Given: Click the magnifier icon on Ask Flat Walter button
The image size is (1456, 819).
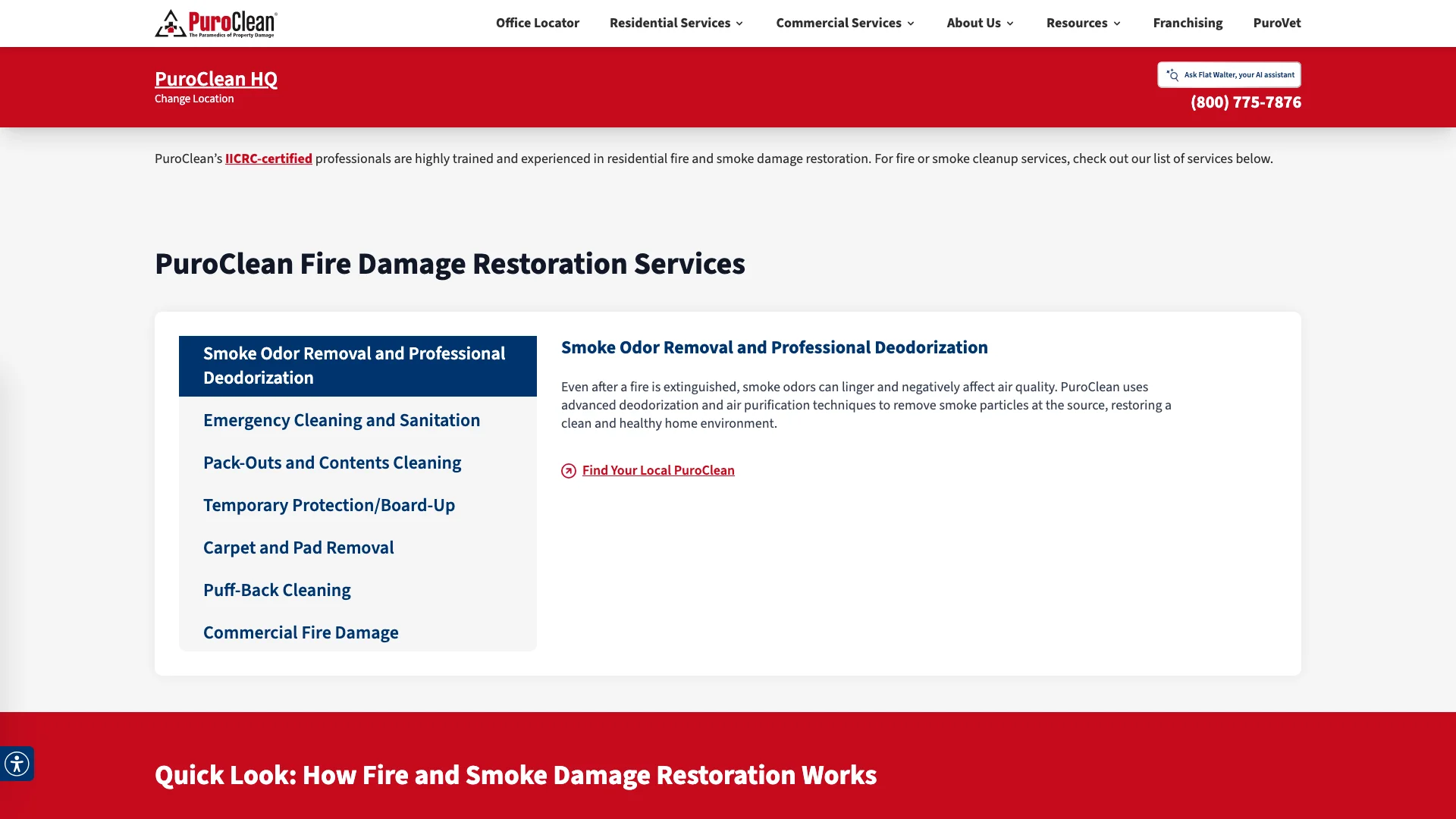Looking at the screenshot, I should point(1173,75).
